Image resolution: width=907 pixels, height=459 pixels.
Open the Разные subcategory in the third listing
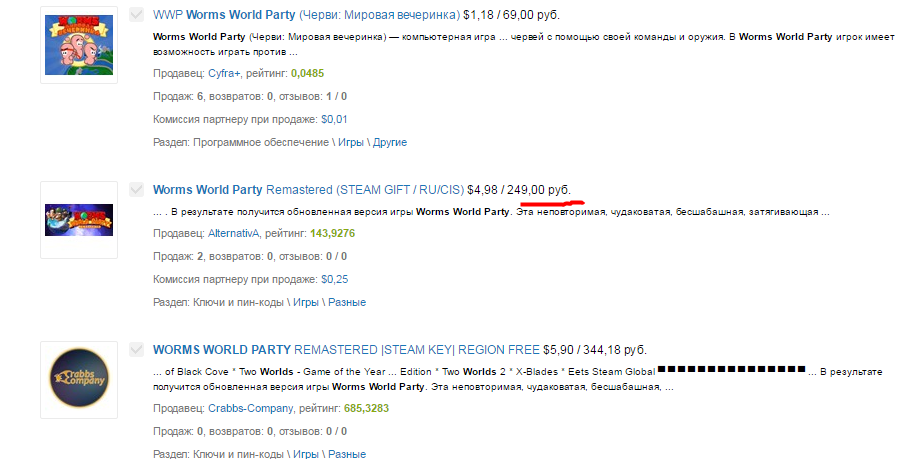(x=347, y=454)
